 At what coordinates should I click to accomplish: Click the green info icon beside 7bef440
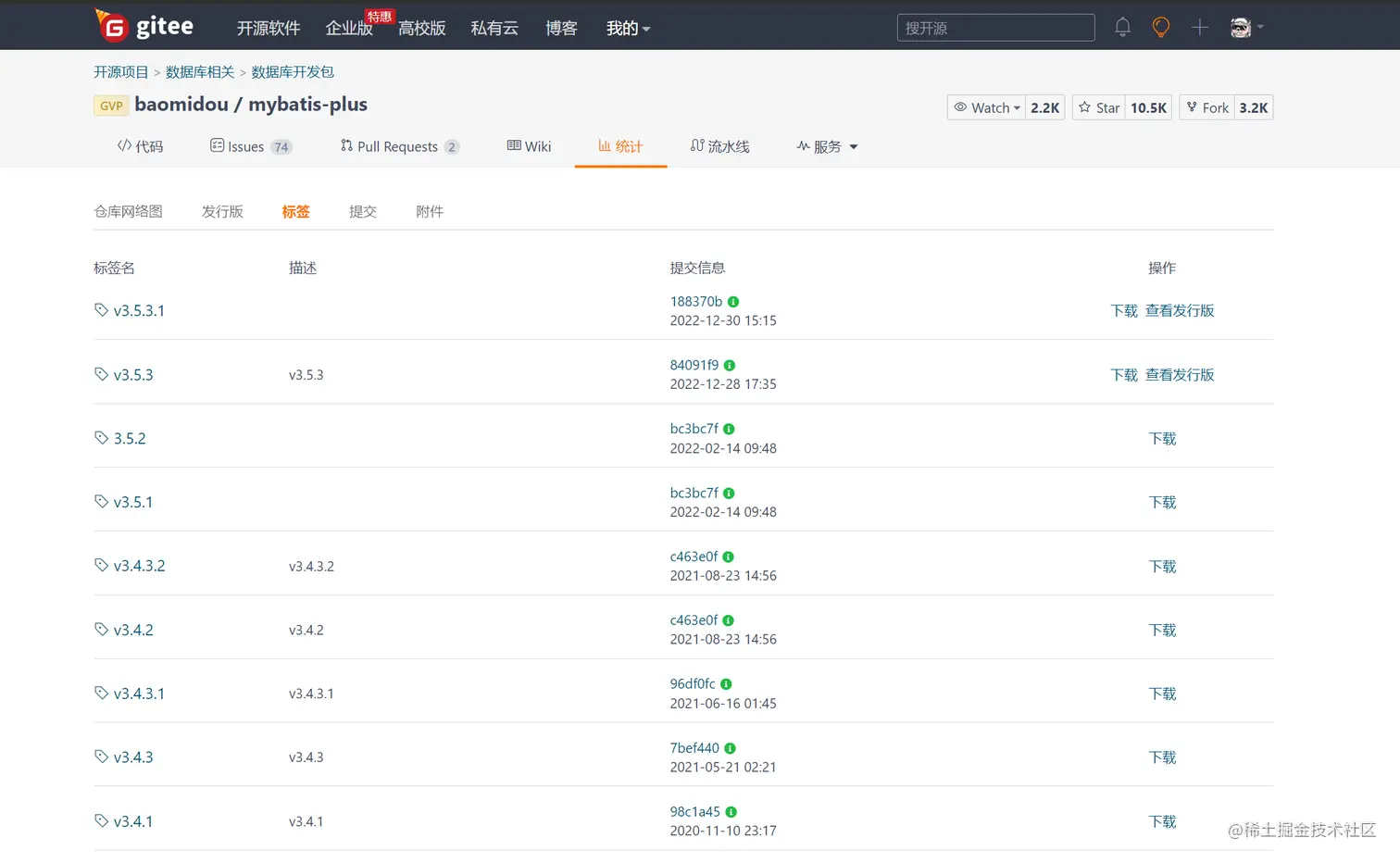tap(731, 748)
